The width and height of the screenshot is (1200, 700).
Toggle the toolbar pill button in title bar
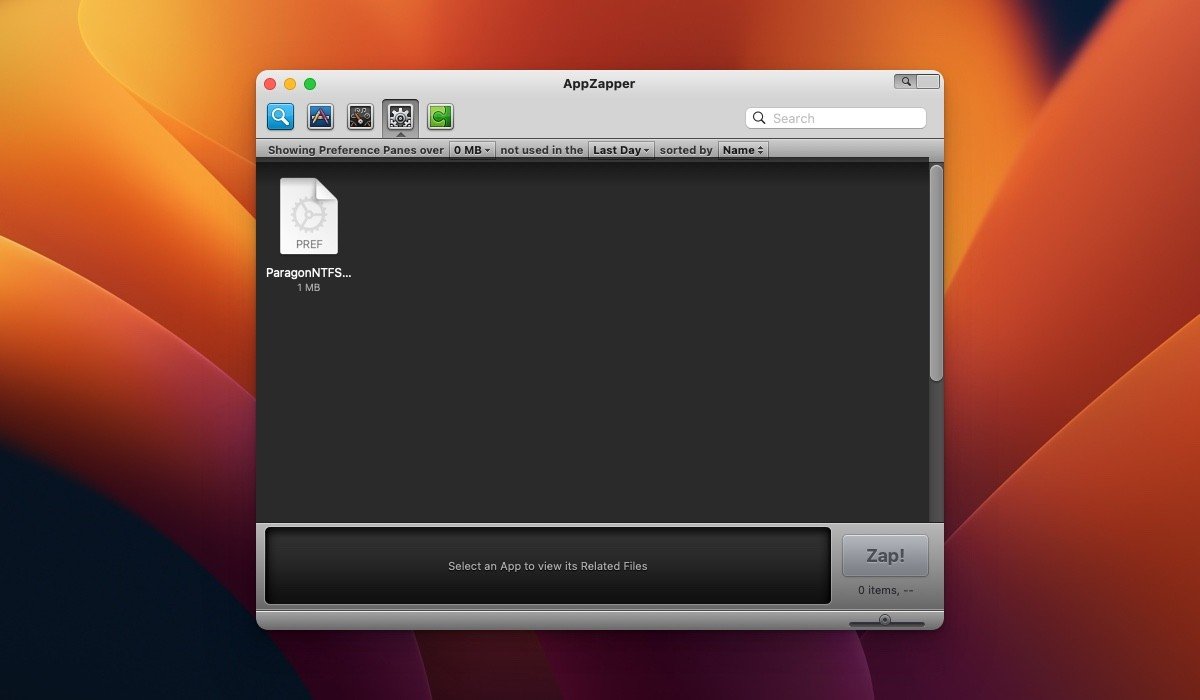pyautogui.click(x=916, y=82)
